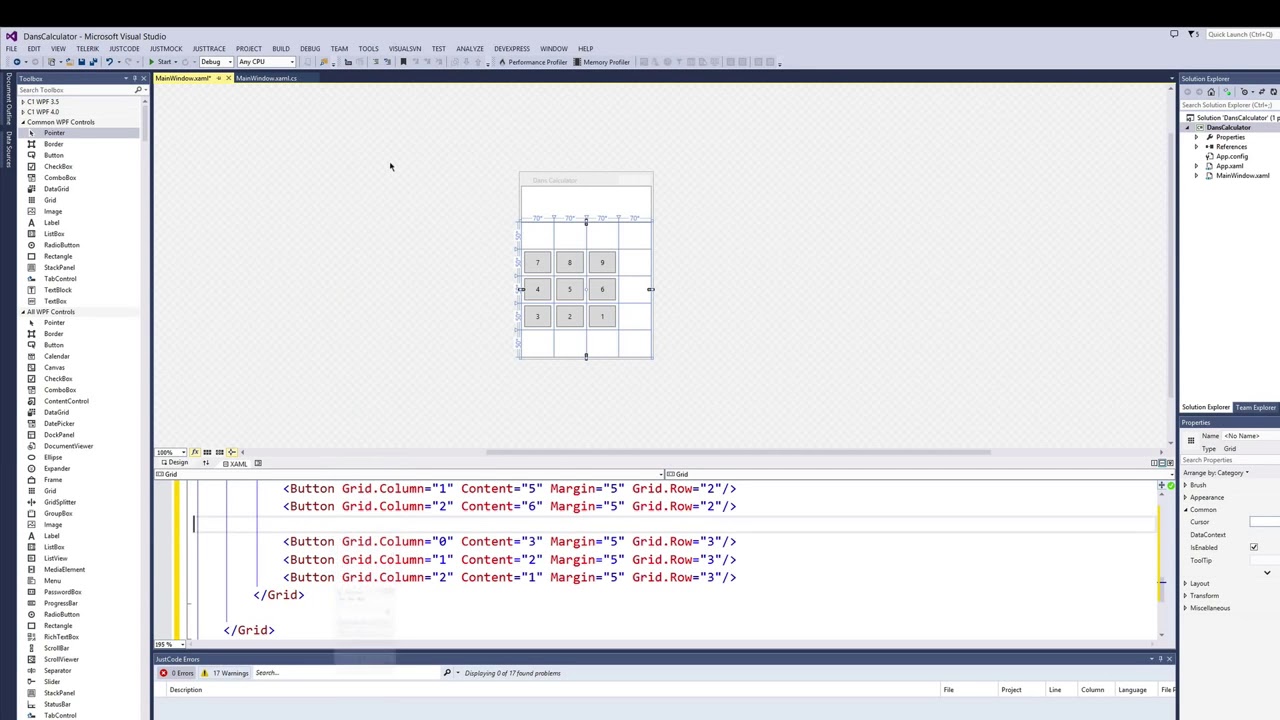This screenshot has width=1280, height=720.
Task: Select StackPanel in Common WPF Controls
Action: pos(59,267)
